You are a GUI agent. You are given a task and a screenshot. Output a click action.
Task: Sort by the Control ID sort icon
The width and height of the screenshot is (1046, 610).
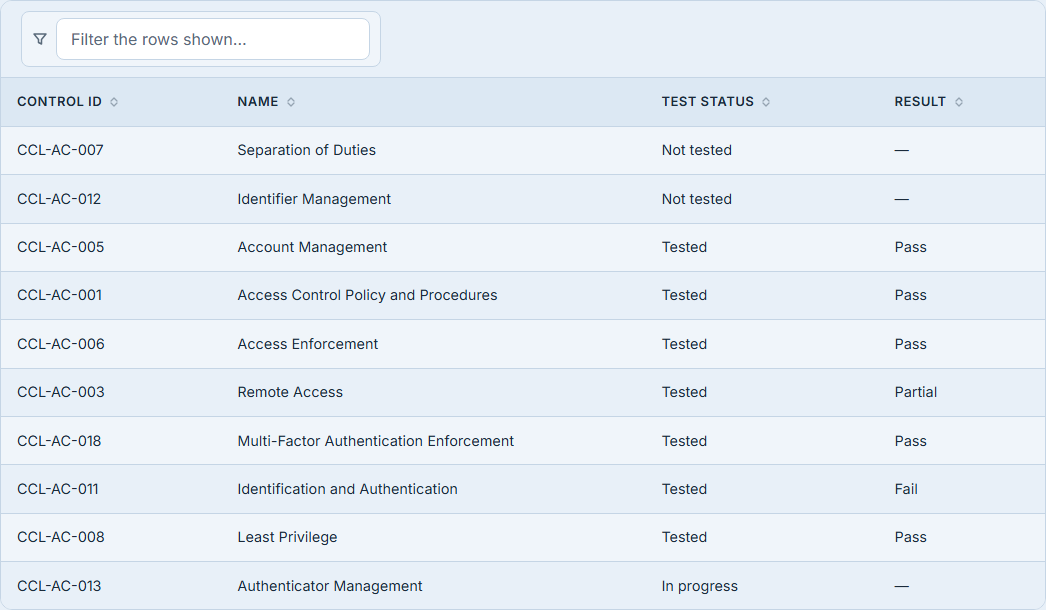coord(114,102)
